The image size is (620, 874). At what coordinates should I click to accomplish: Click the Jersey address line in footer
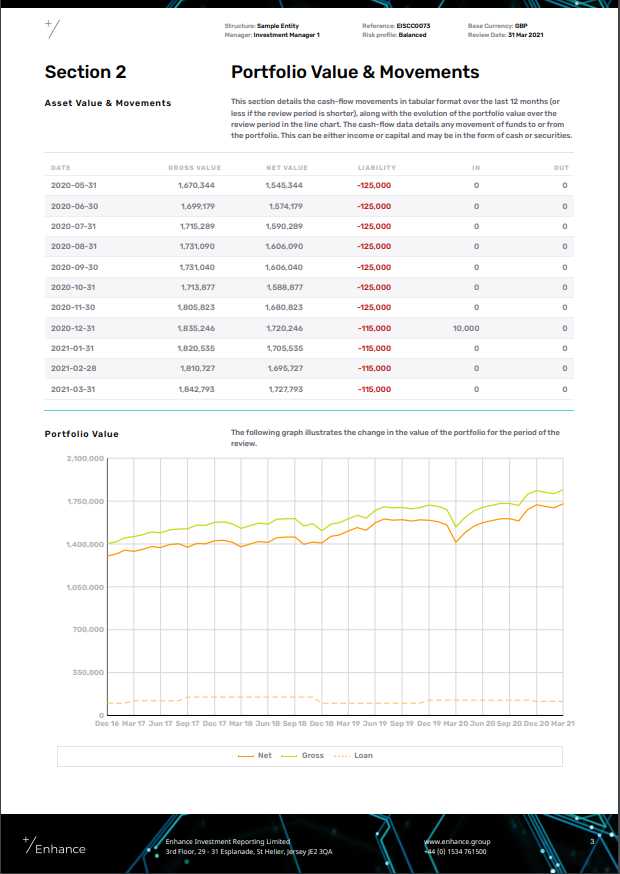249,852
